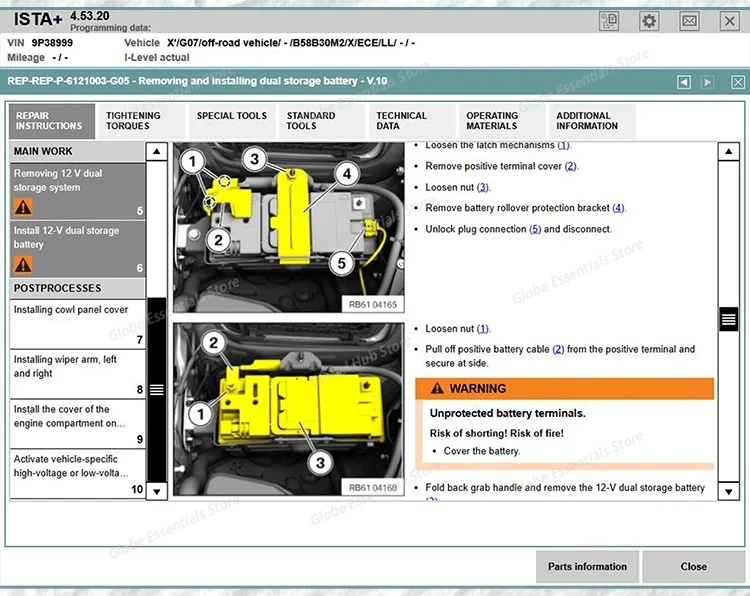Click the step list scrollbar thumb
The image size is (750, 596).
pyautogui.click(x=157, y=389)
